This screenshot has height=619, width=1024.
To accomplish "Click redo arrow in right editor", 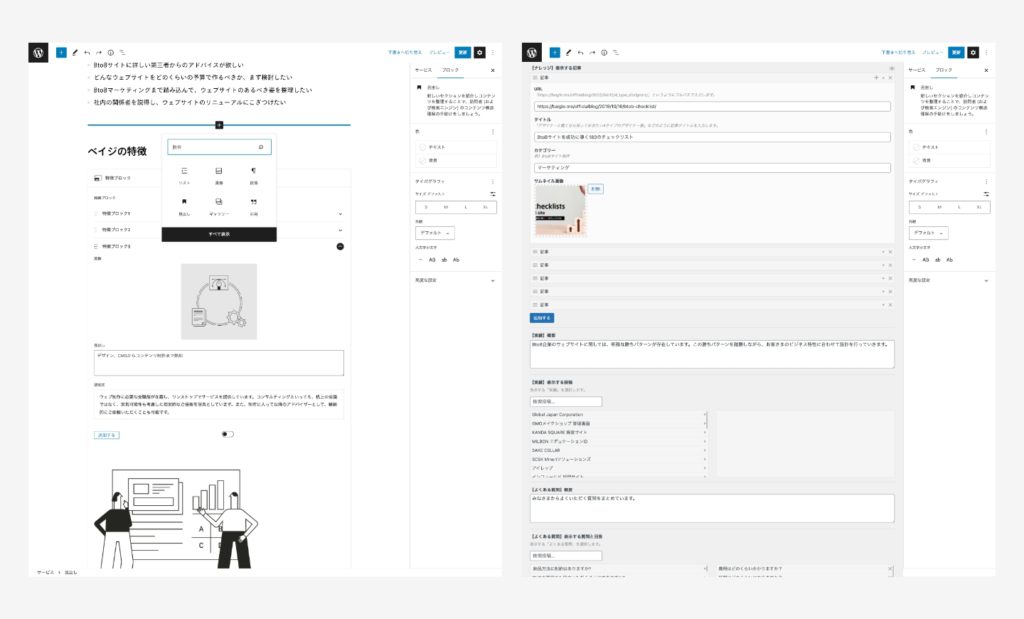I will pyautogui.click(x=592, y=52).
